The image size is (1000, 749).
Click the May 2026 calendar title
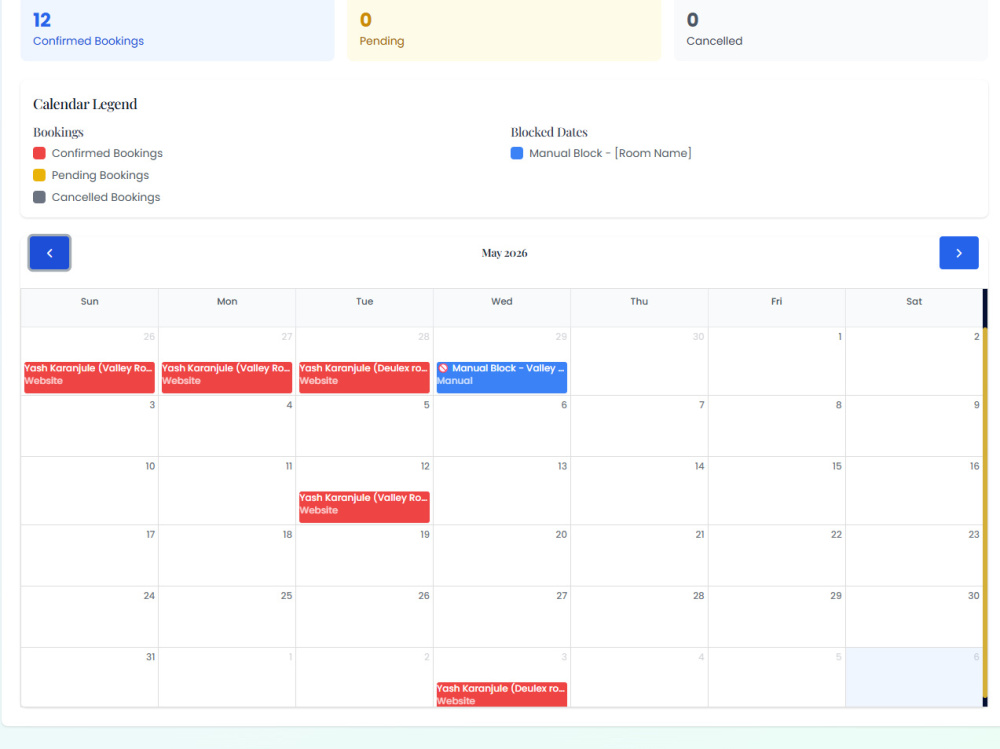click(504, 253)
